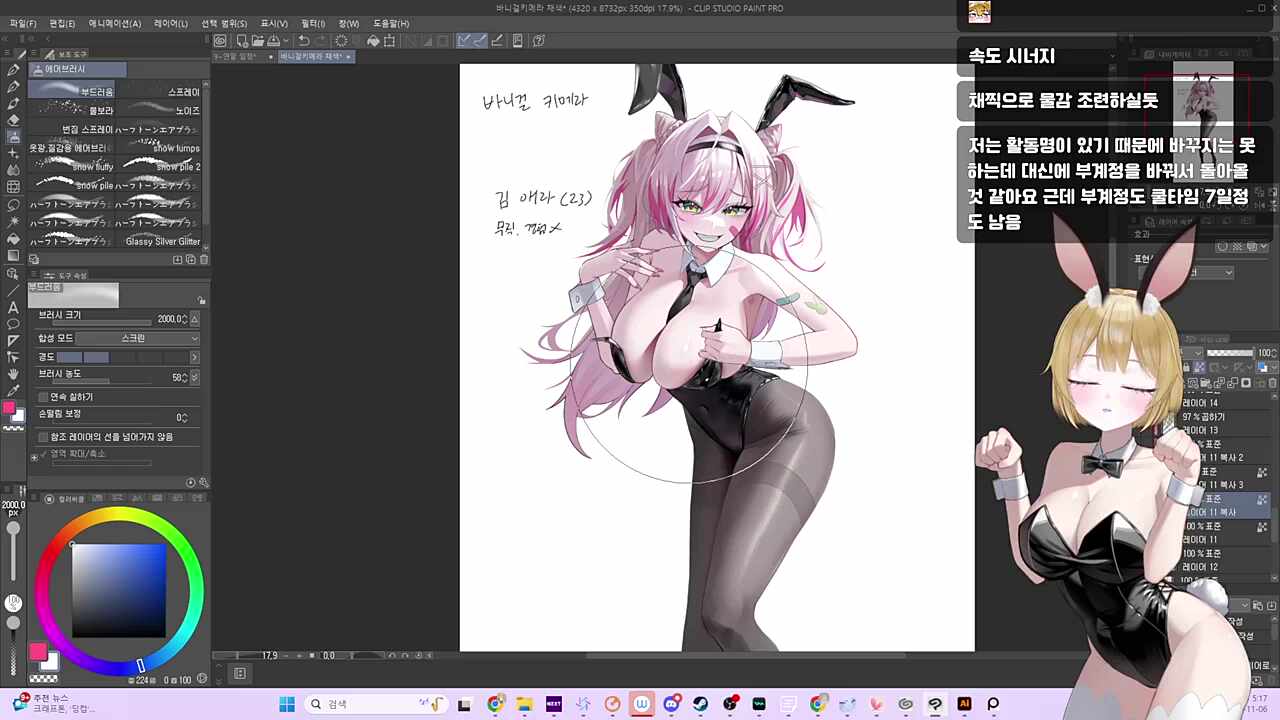This screenshot has width=1280, height=720.
Task: Click the smartphone connect icon in command bar
Action: click(518, 41)
